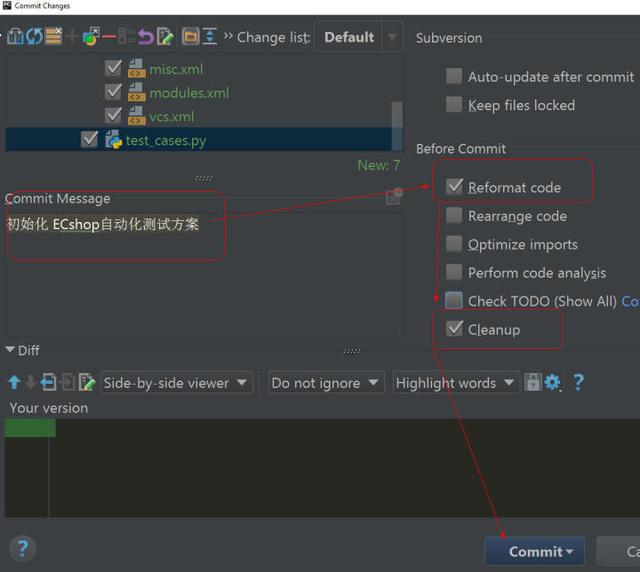Open the commit message history icon
The image size is (640, 572).
(394, 198)
